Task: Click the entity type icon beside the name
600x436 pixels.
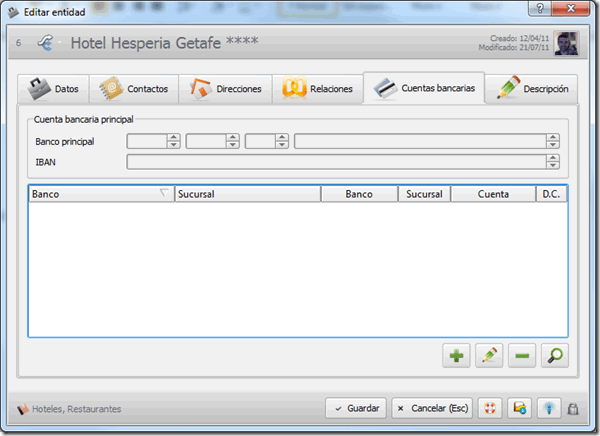Action: tap(46, 42)
